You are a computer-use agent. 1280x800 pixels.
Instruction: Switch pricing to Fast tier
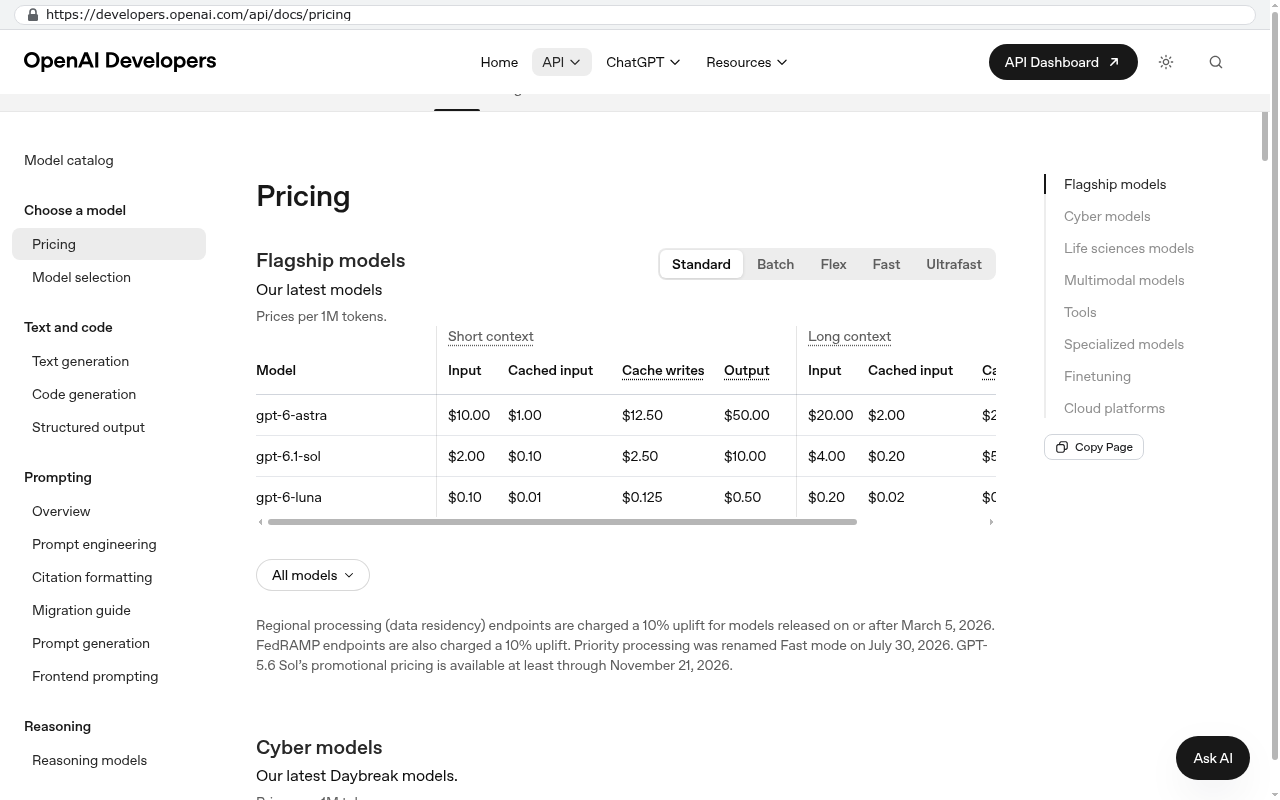click(886, 264)
